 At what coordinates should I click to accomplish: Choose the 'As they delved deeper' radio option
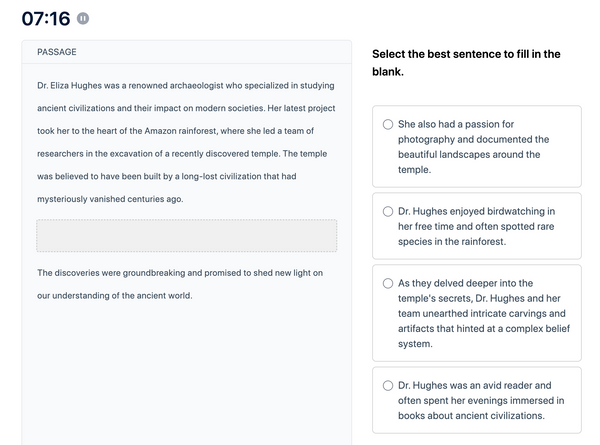pos(388,283)
